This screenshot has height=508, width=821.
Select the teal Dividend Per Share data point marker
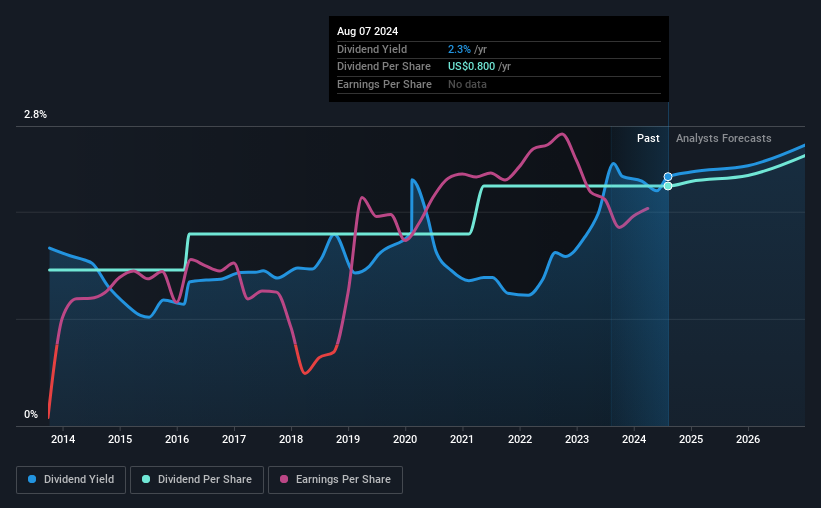click(x=668, y=186)
